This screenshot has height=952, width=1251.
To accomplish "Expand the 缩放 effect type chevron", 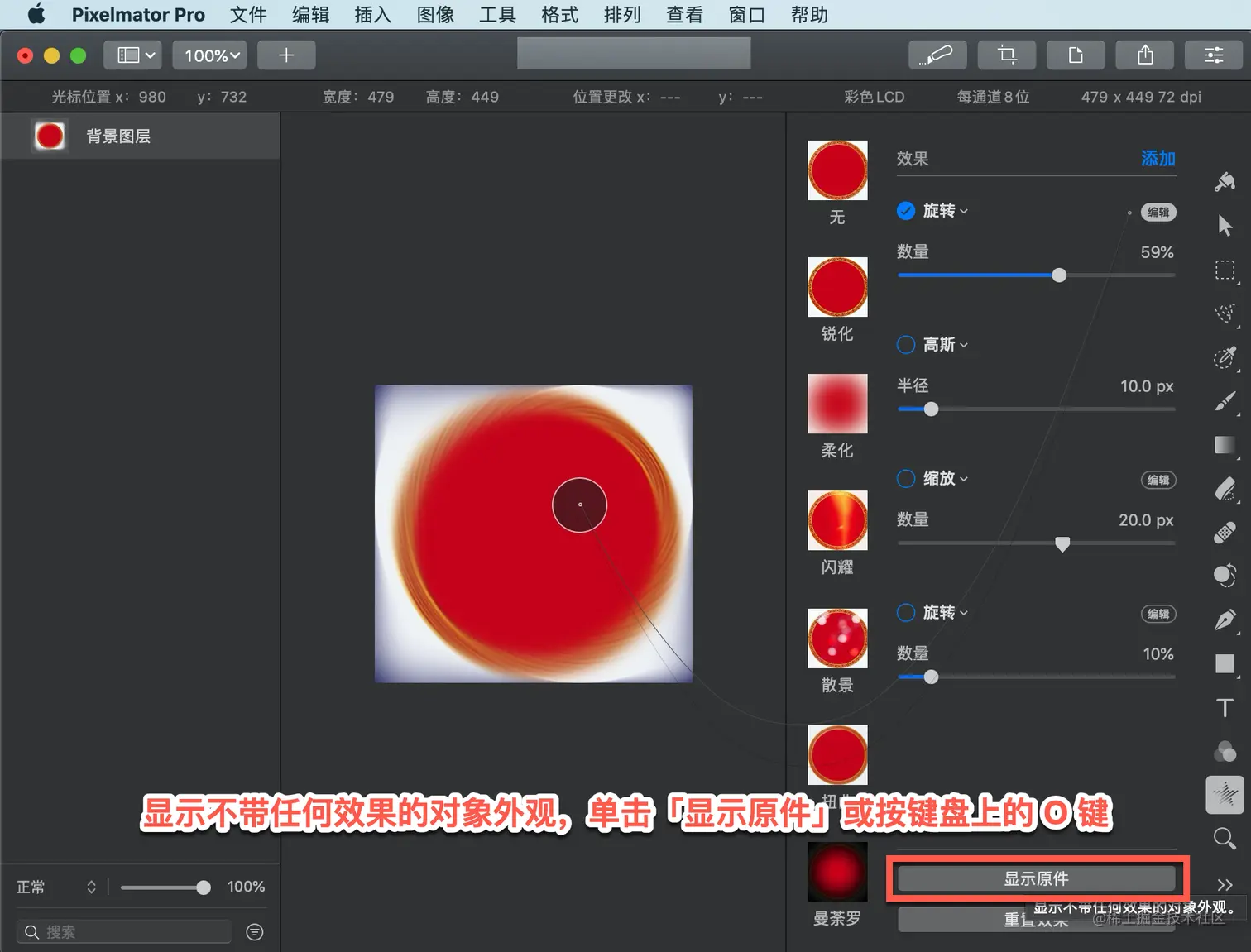I will click(964, 480).
